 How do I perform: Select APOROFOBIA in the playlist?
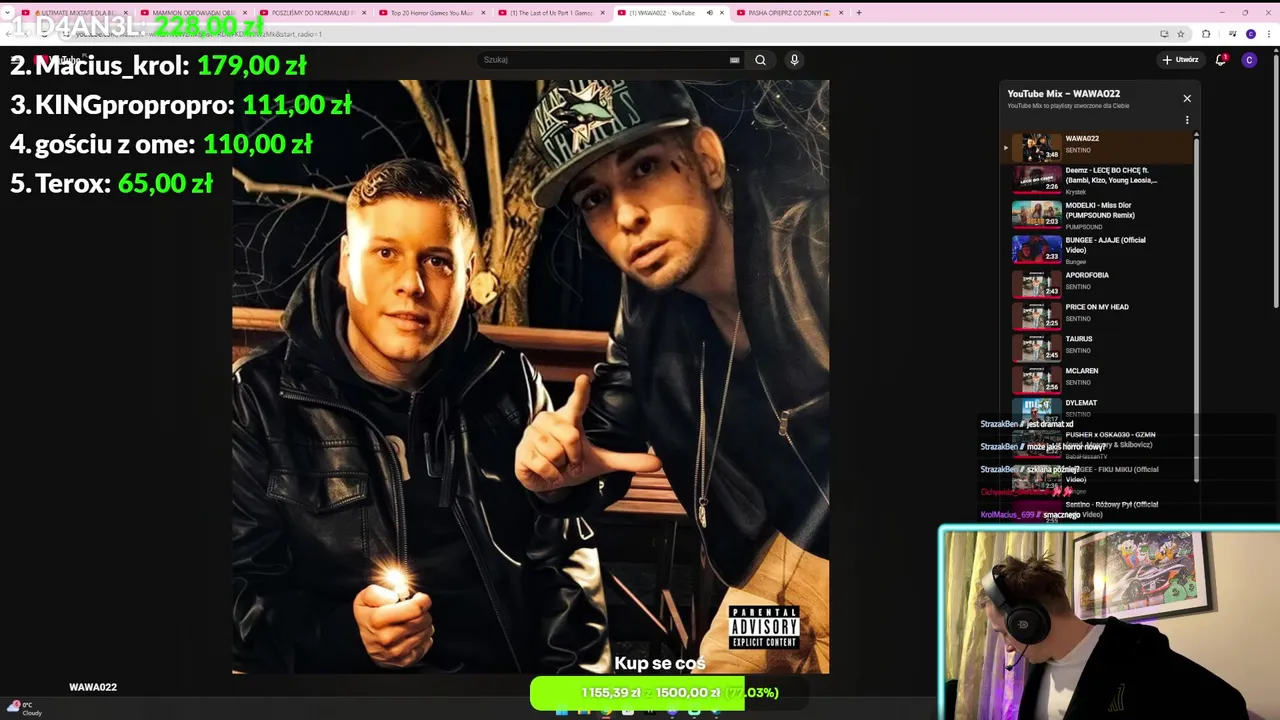1098,284
